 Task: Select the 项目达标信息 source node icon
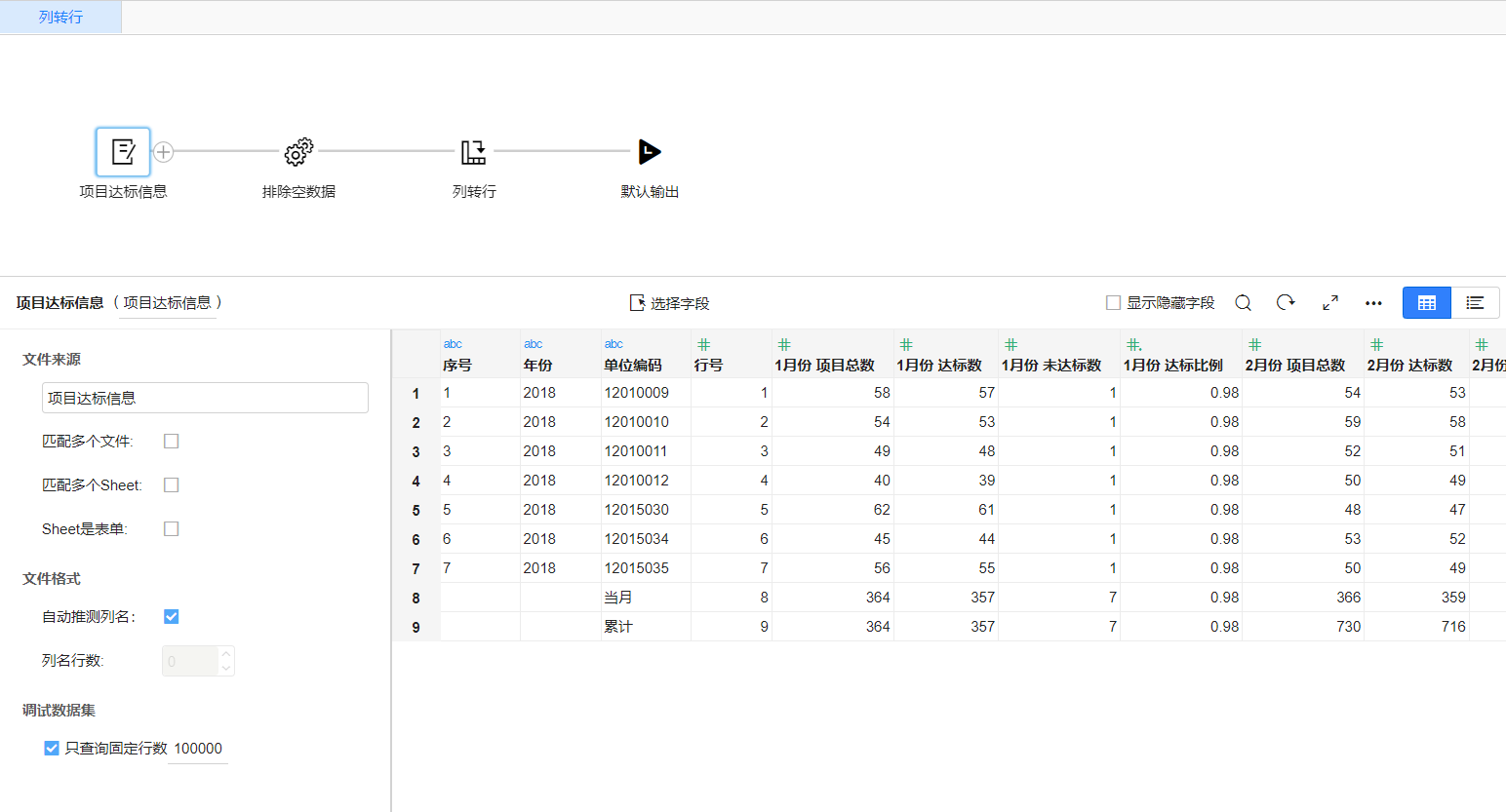pyautogui.click(x=123, y=152)
